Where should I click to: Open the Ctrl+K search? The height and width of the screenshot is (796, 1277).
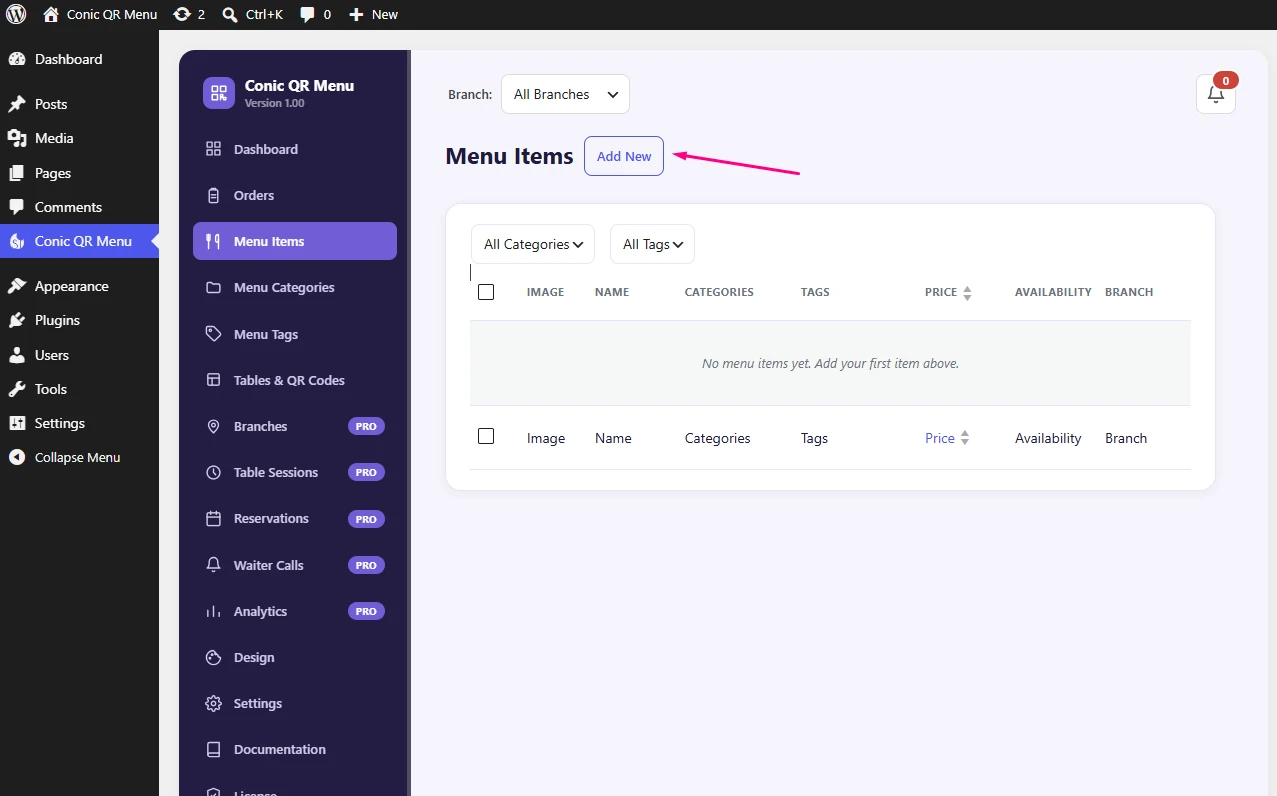[x=252, y=14]
